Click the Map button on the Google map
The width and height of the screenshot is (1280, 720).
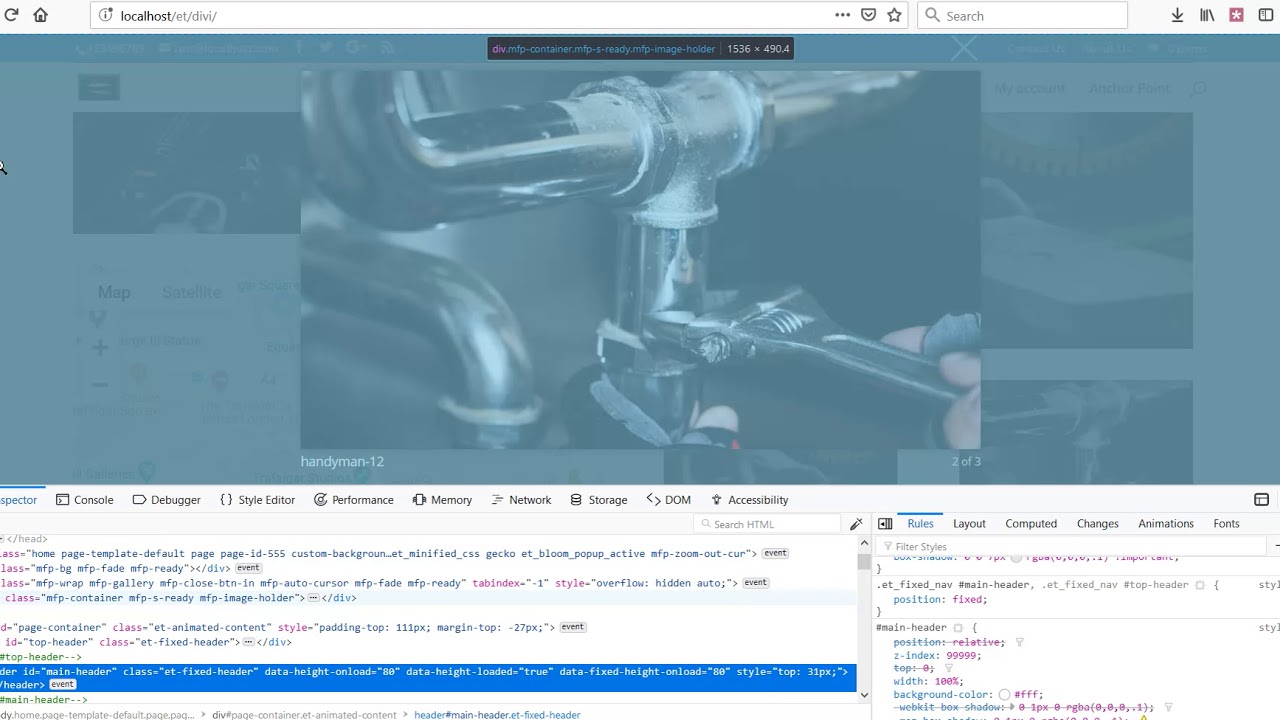[114, 292]
